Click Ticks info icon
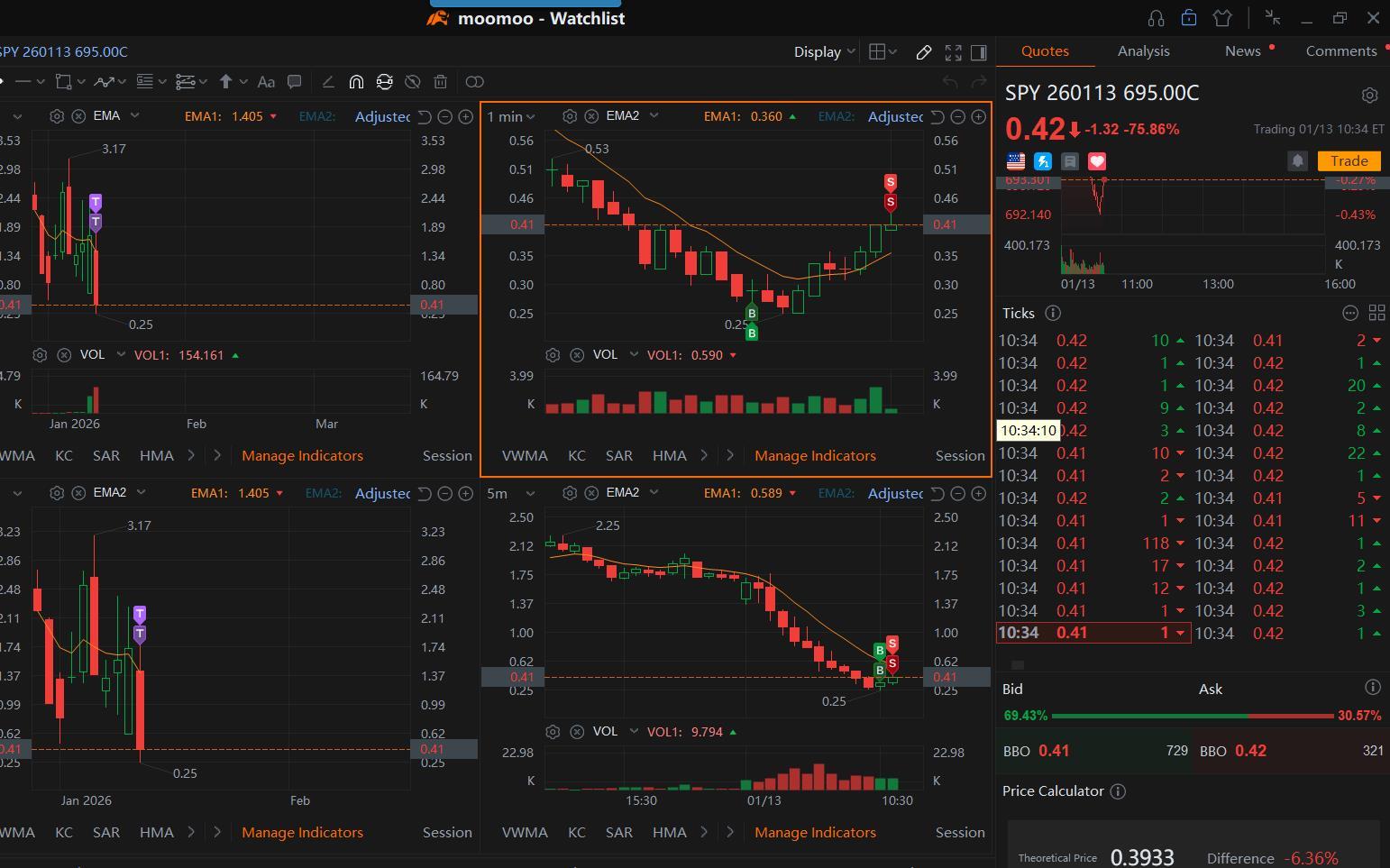 (x=1052, y=313)
